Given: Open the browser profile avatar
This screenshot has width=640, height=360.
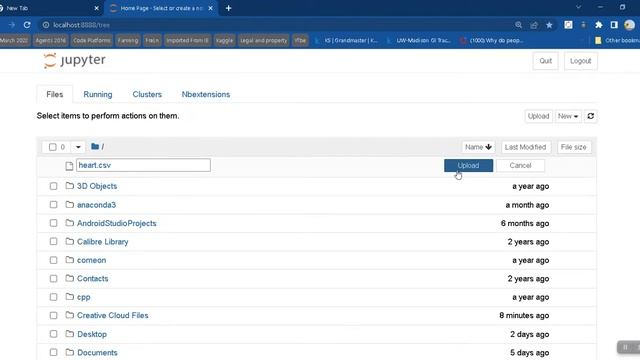Looking at the screenshot, I should coord(629,25).
